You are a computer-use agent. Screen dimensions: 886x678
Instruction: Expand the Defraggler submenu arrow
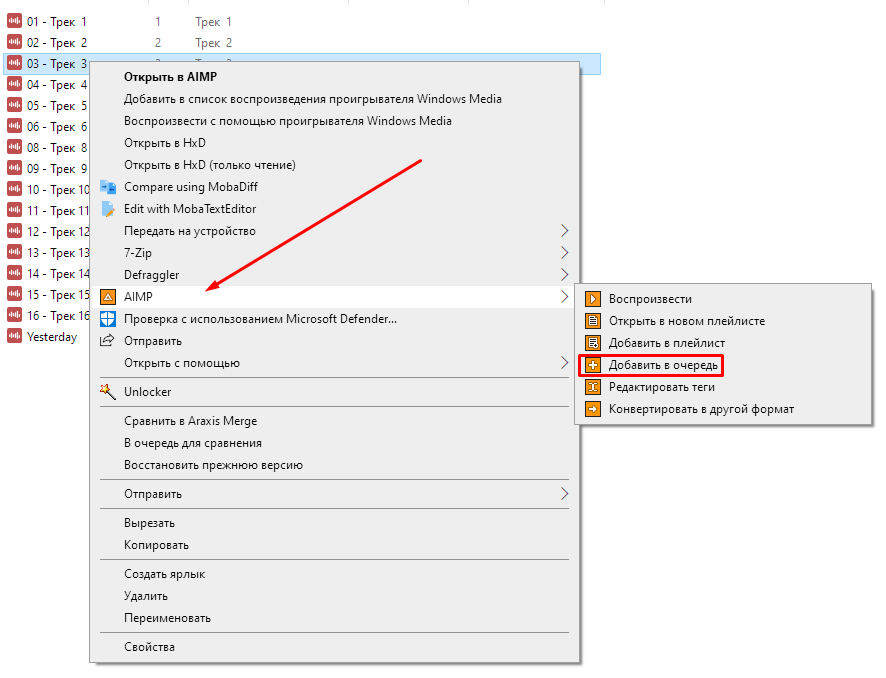[564, 275]
